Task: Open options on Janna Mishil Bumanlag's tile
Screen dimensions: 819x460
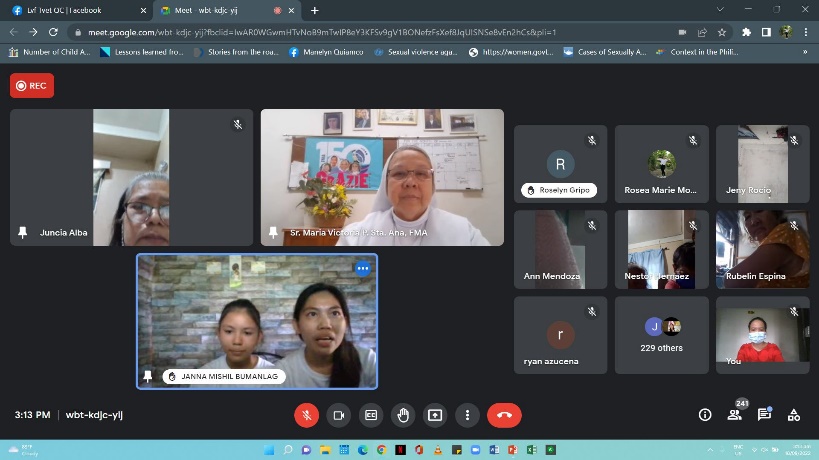Action: click(x=363, y=268)
